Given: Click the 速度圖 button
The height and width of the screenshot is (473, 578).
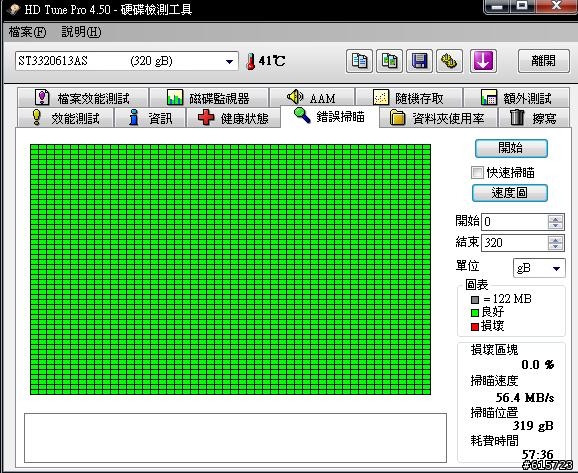Looking at the screenshot, I should click(x=509, y=193).
